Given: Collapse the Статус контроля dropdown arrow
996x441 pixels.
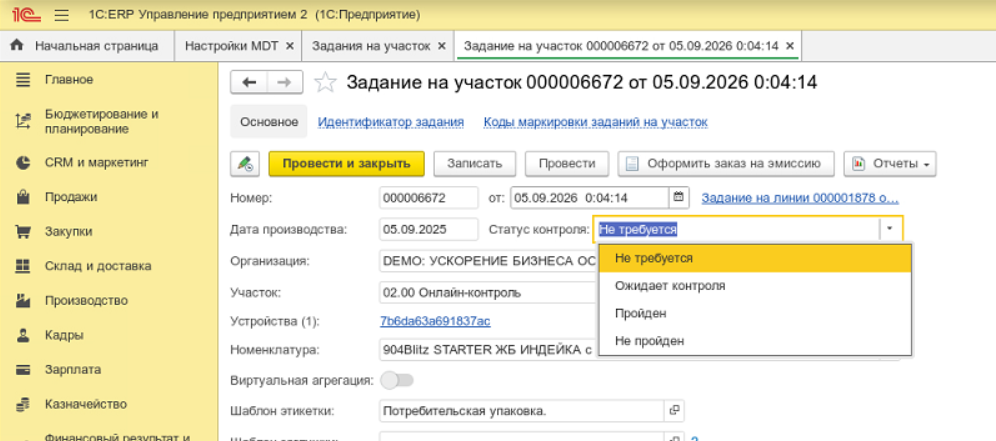Looking at the screenshot, I should 889,229.
